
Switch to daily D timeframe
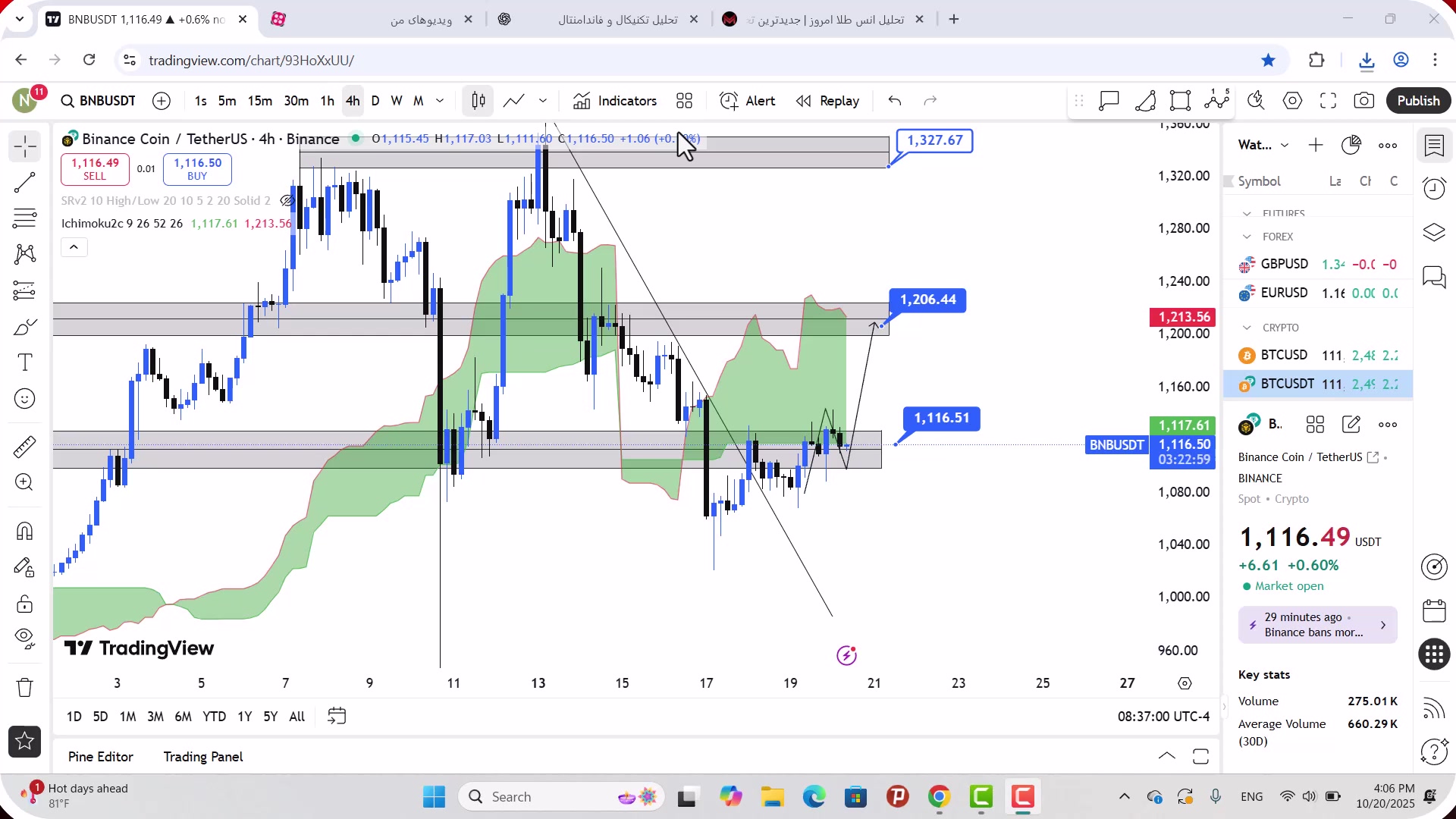click(x=375, y=101)
